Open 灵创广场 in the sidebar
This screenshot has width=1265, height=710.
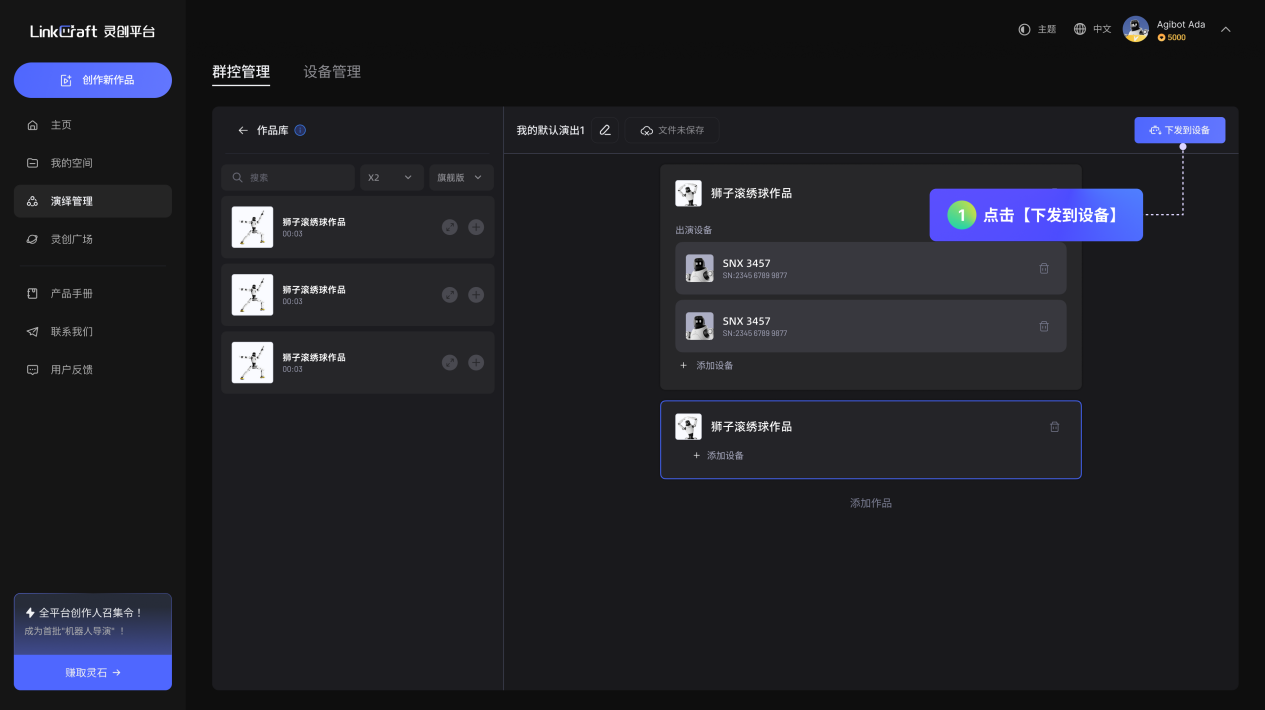[x=72, y=239]
